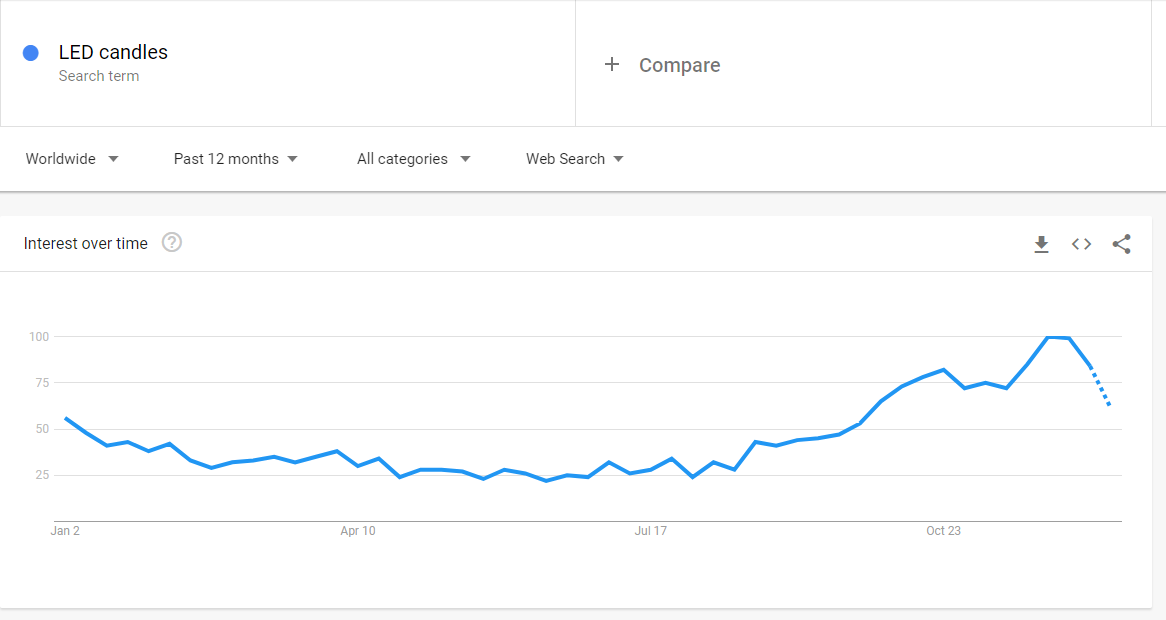Screen dimensions: 1166x620
Task: Open the embed code icon
Action: point(1081,244)
